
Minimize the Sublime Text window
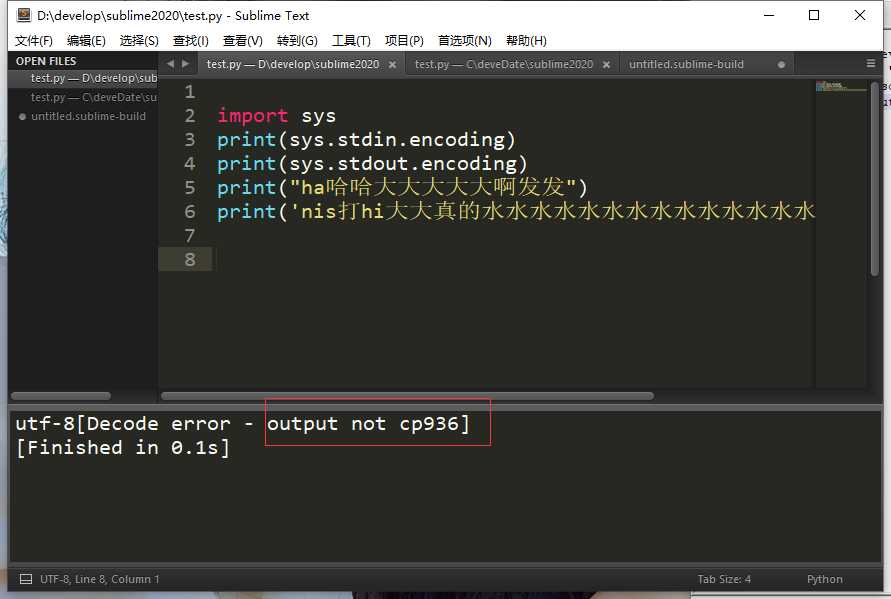769,15
